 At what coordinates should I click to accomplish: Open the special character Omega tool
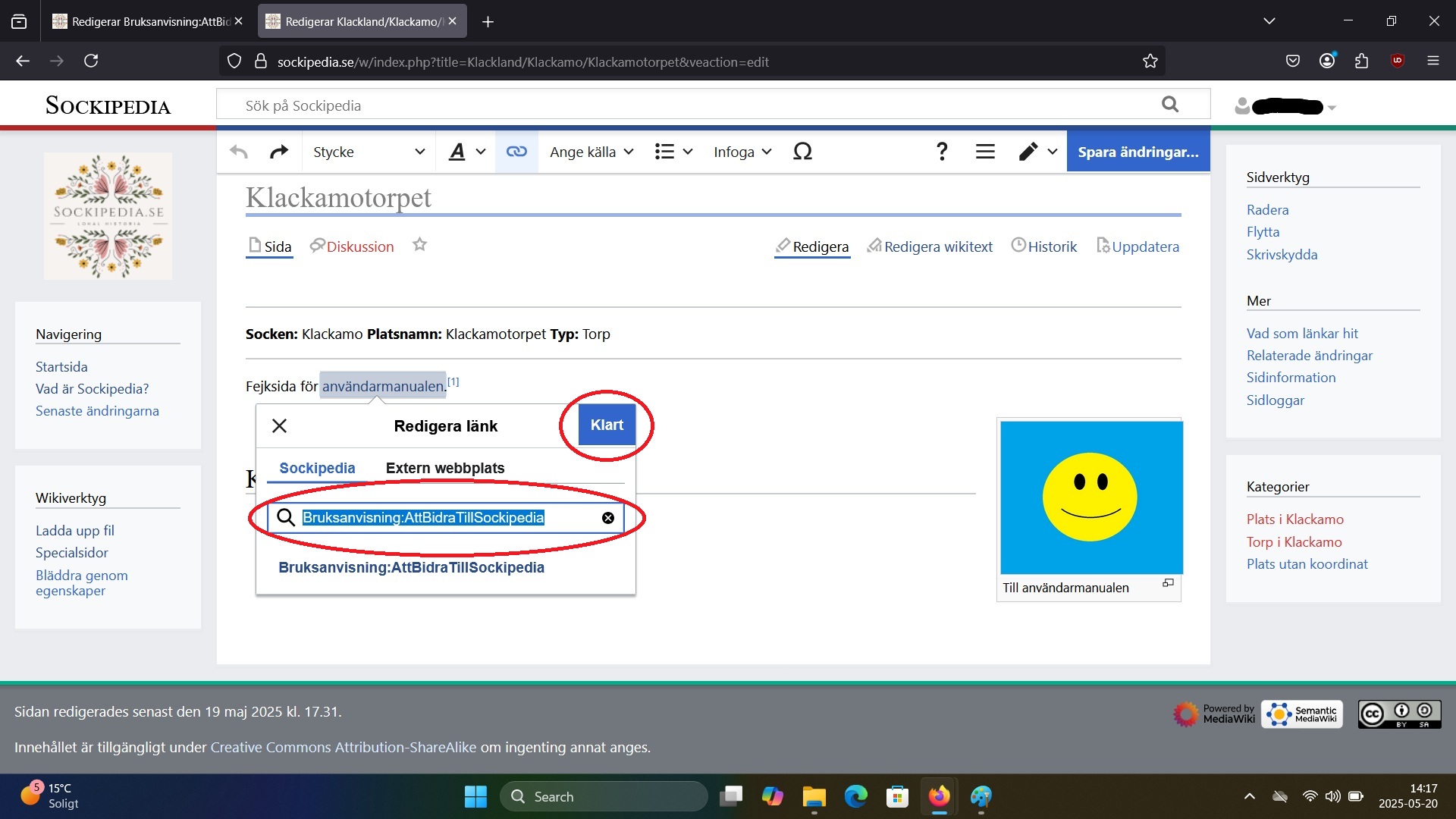pos(802,152)
